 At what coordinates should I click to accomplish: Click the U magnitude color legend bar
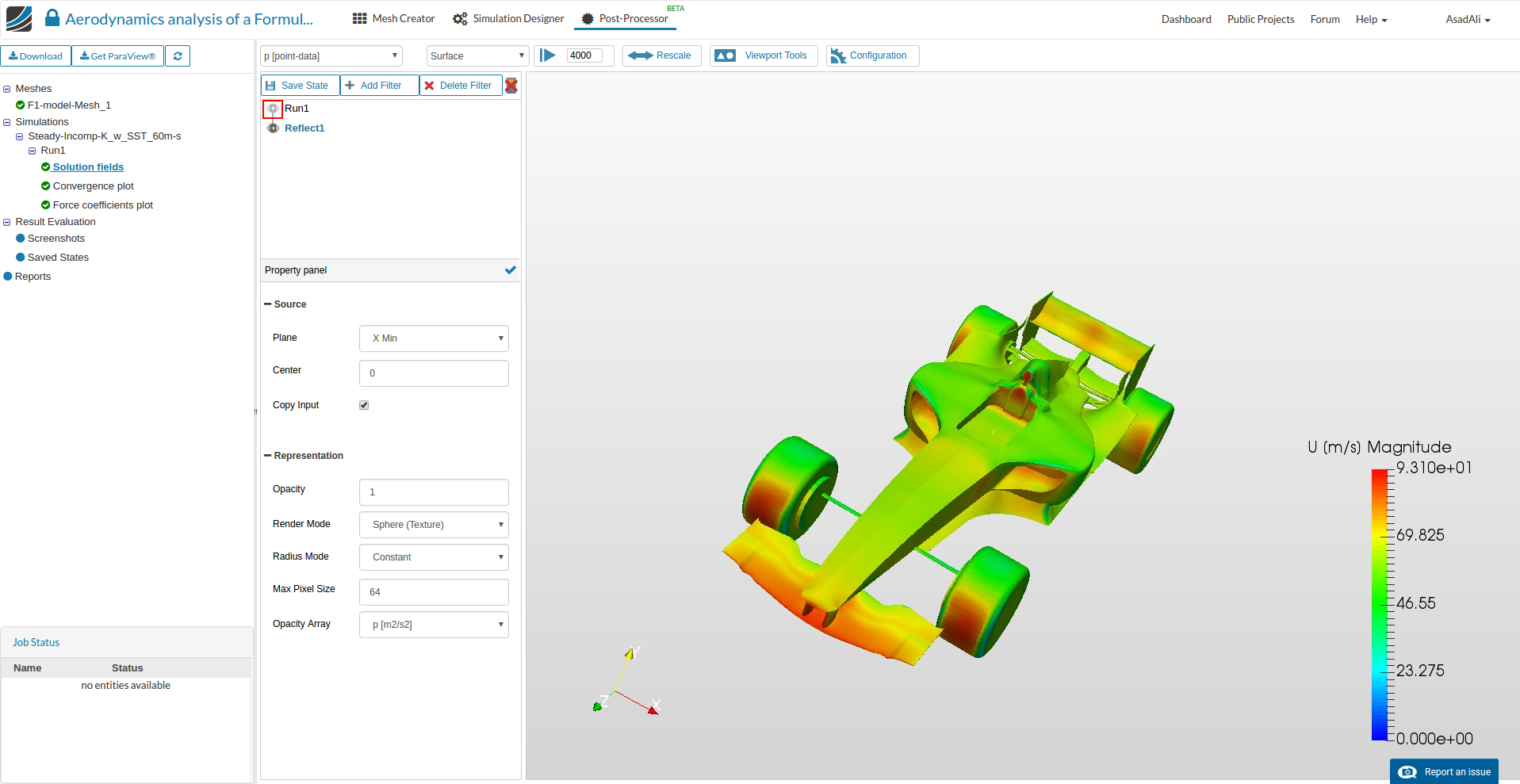(x=1379, y=604)
